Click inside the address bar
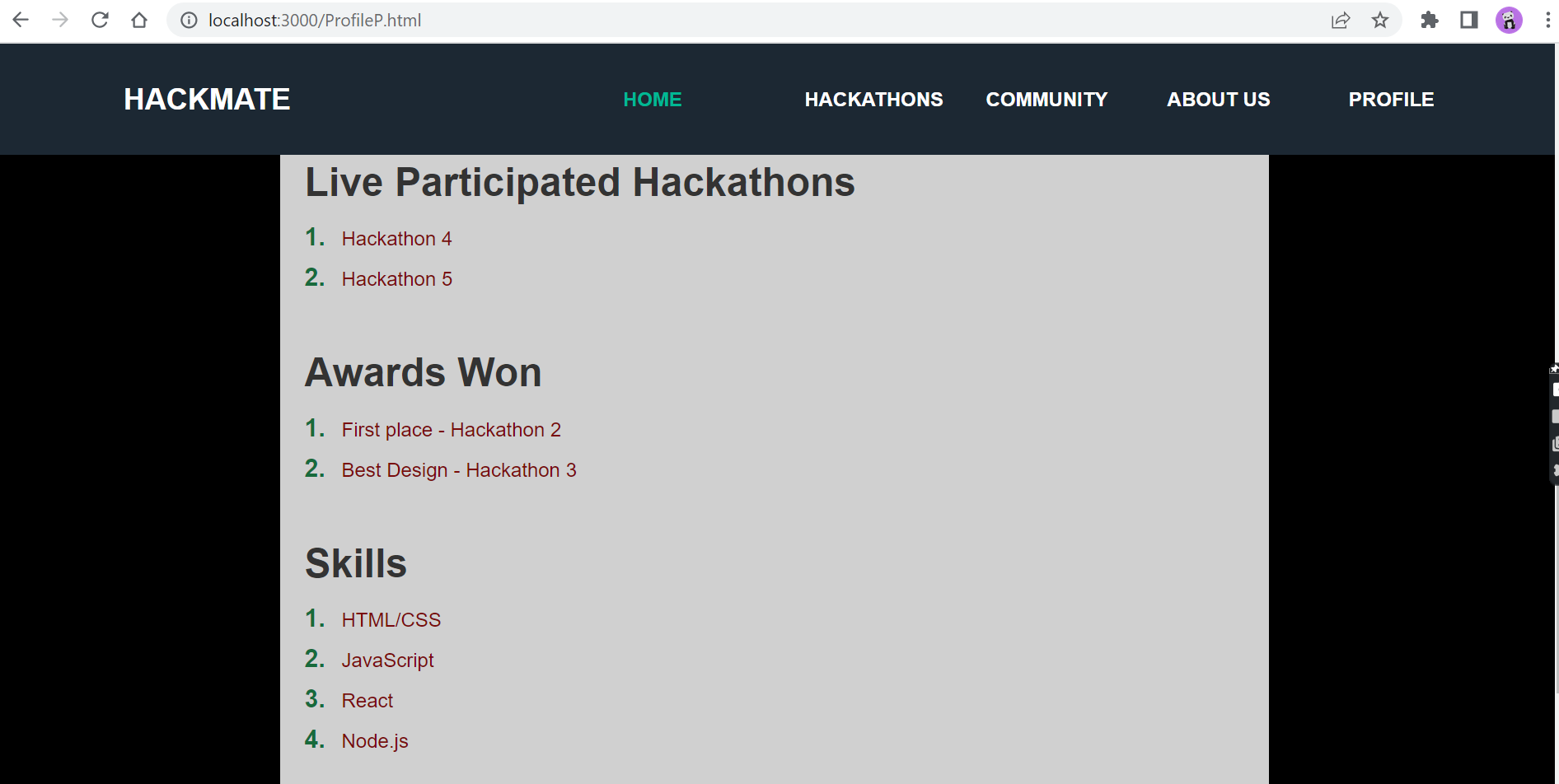Viewport: 1559px width, 784px height. [494, 20]
